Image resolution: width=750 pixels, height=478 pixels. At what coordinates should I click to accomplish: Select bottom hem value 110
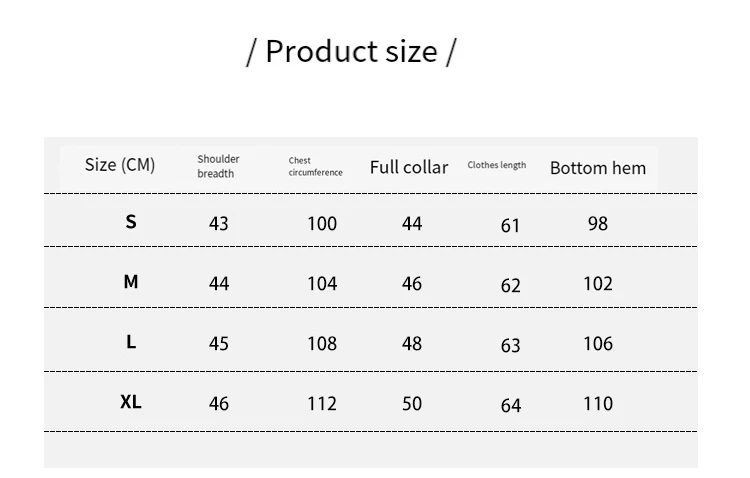tap(598, 404)
